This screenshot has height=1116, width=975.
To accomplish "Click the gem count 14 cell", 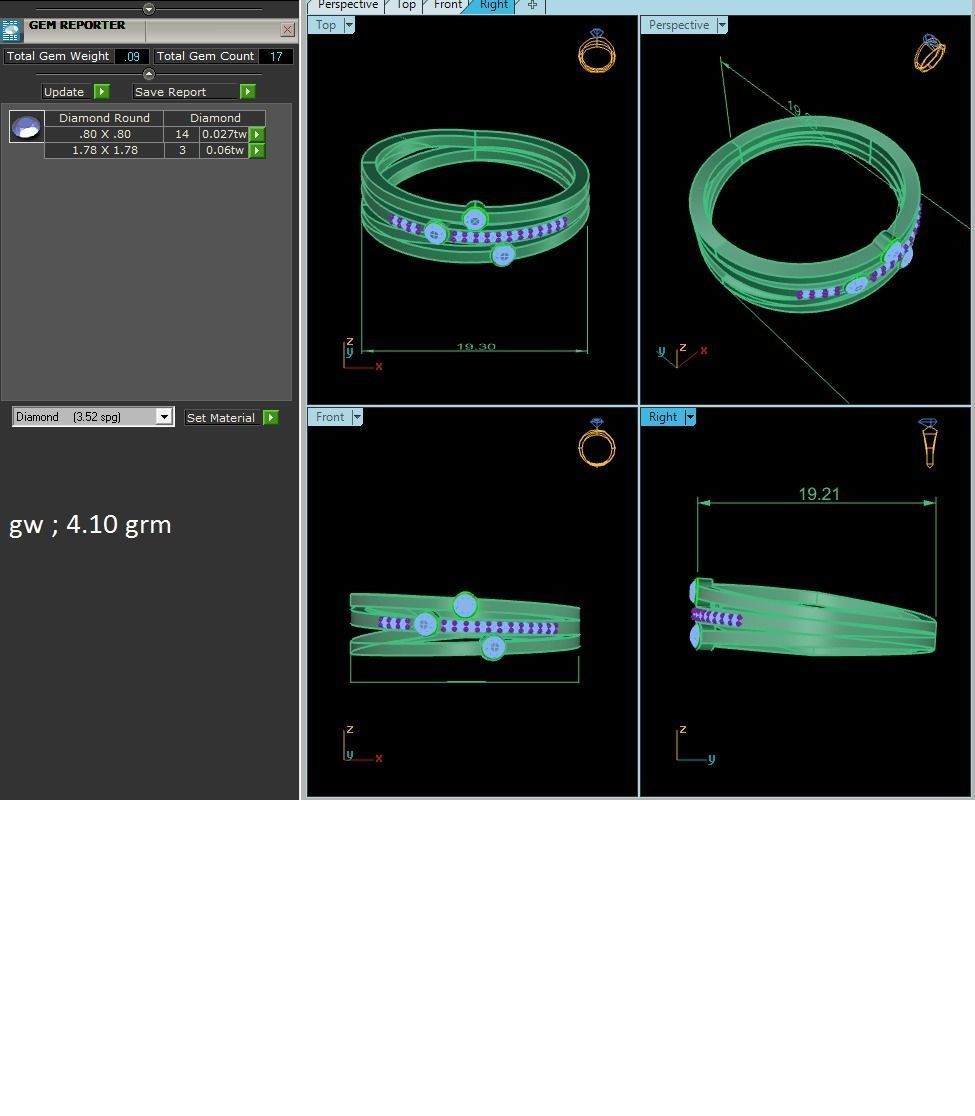I will point(182,134).
